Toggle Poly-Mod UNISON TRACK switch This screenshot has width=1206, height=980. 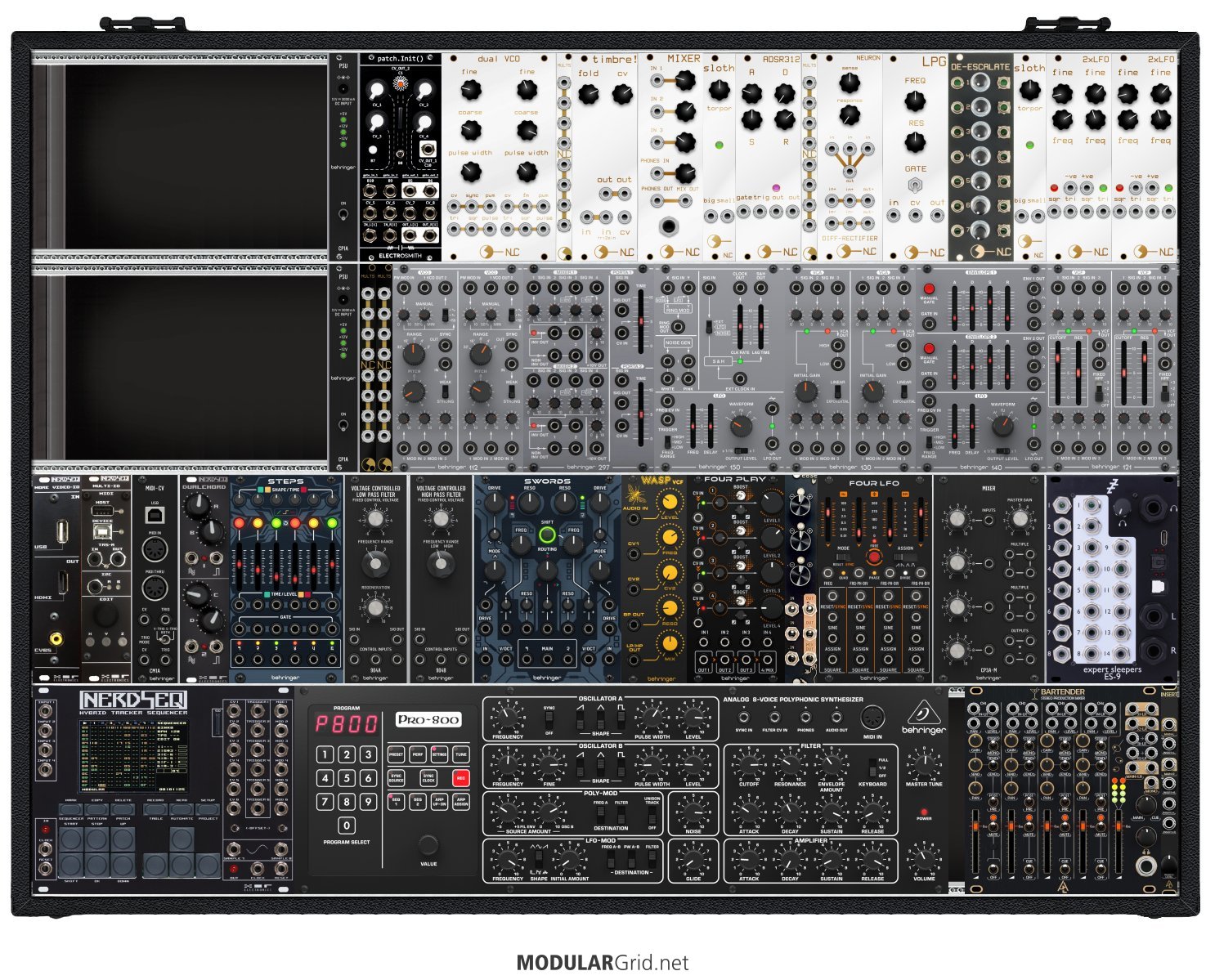(x=652, y=813)
